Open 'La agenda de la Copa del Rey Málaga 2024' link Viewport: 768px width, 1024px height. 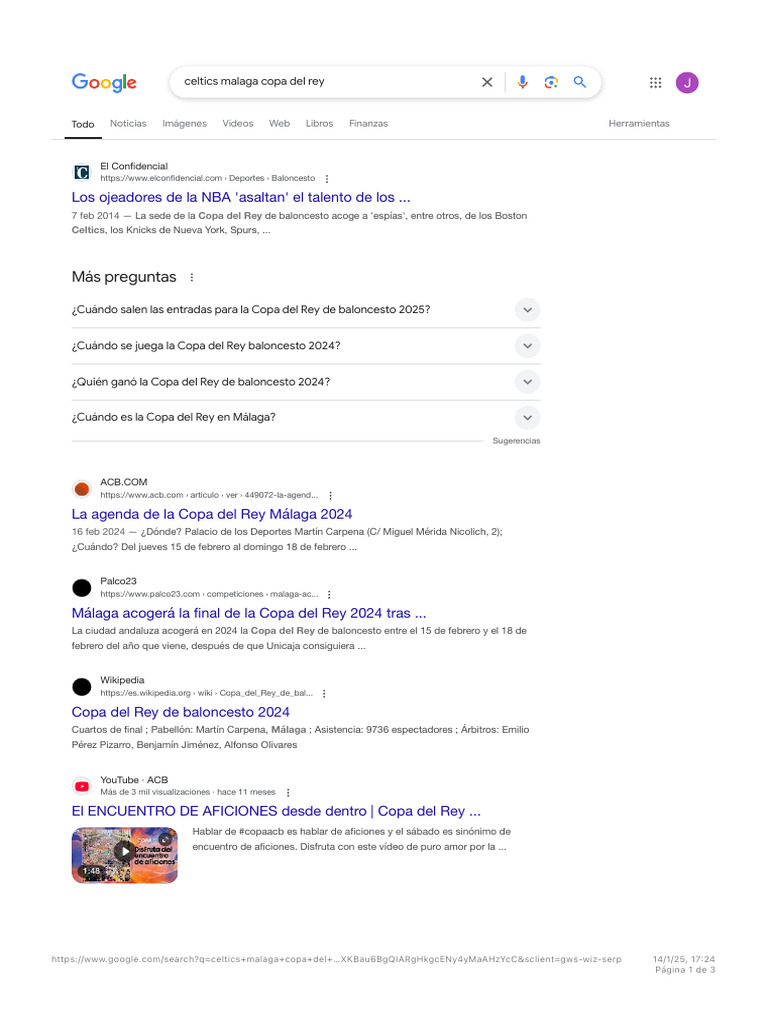pos(212,515)
